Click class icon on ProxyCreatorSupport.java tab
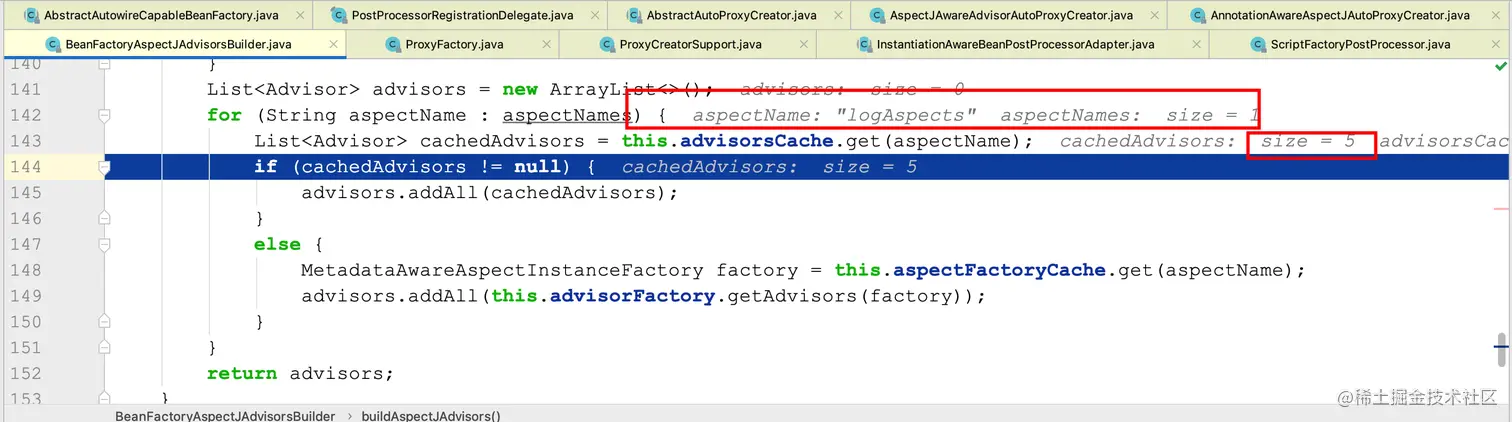The image size is (1512, 422). tap(606, 45)
